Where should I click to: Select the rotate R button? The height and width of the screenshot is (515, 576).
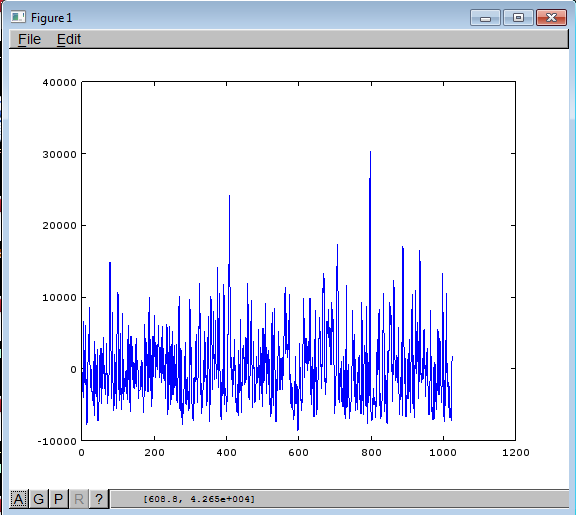pos(79,499)
